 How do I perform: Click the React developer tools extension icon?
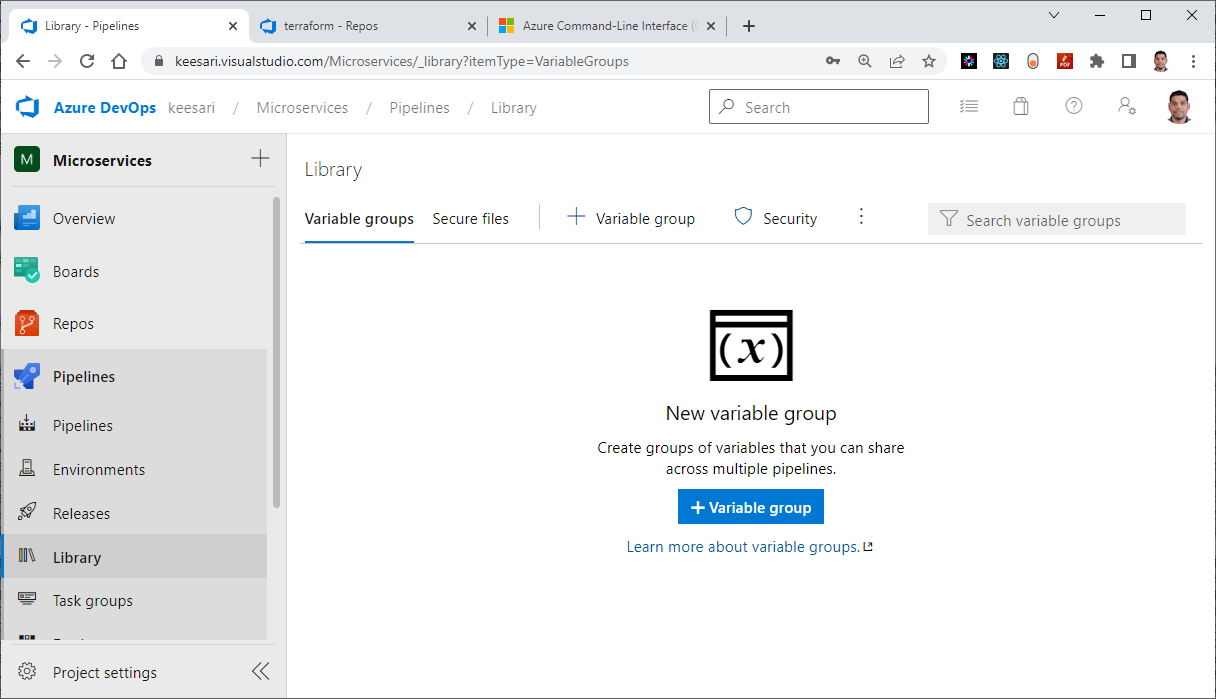(1001, 61)
